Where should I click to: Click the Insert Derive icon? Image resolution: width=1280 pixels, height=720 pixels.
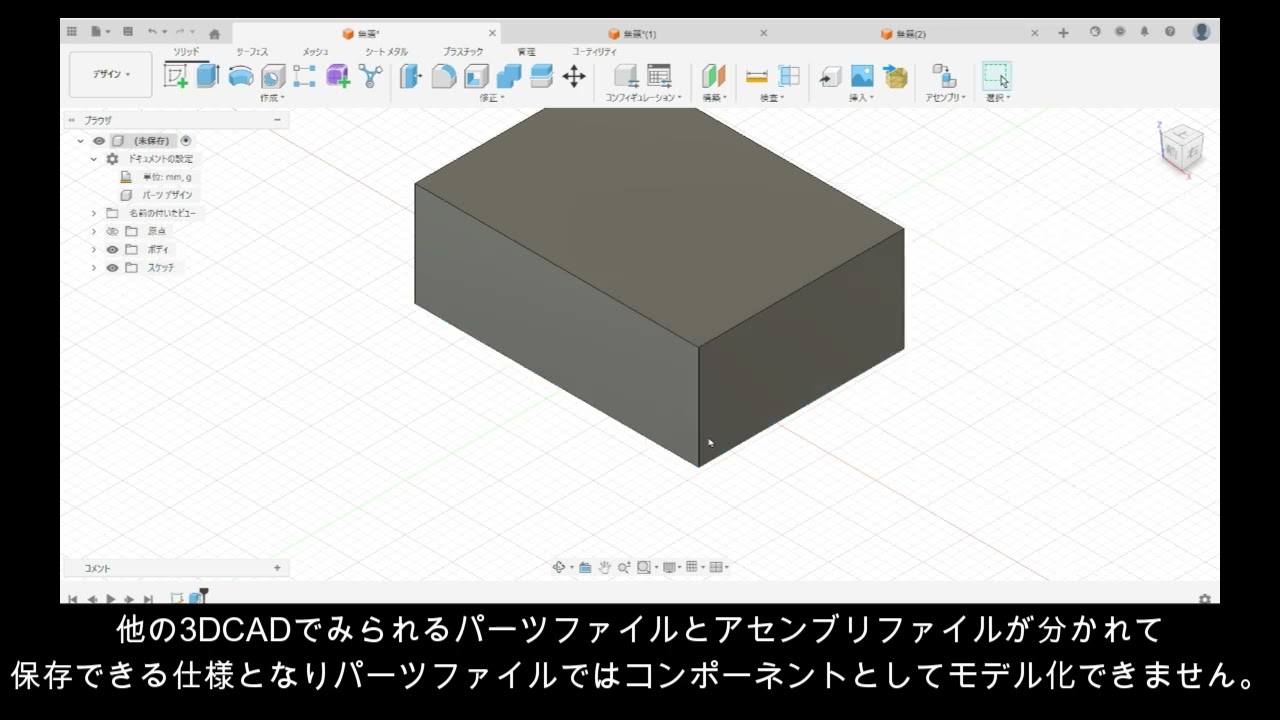point(830,76)
